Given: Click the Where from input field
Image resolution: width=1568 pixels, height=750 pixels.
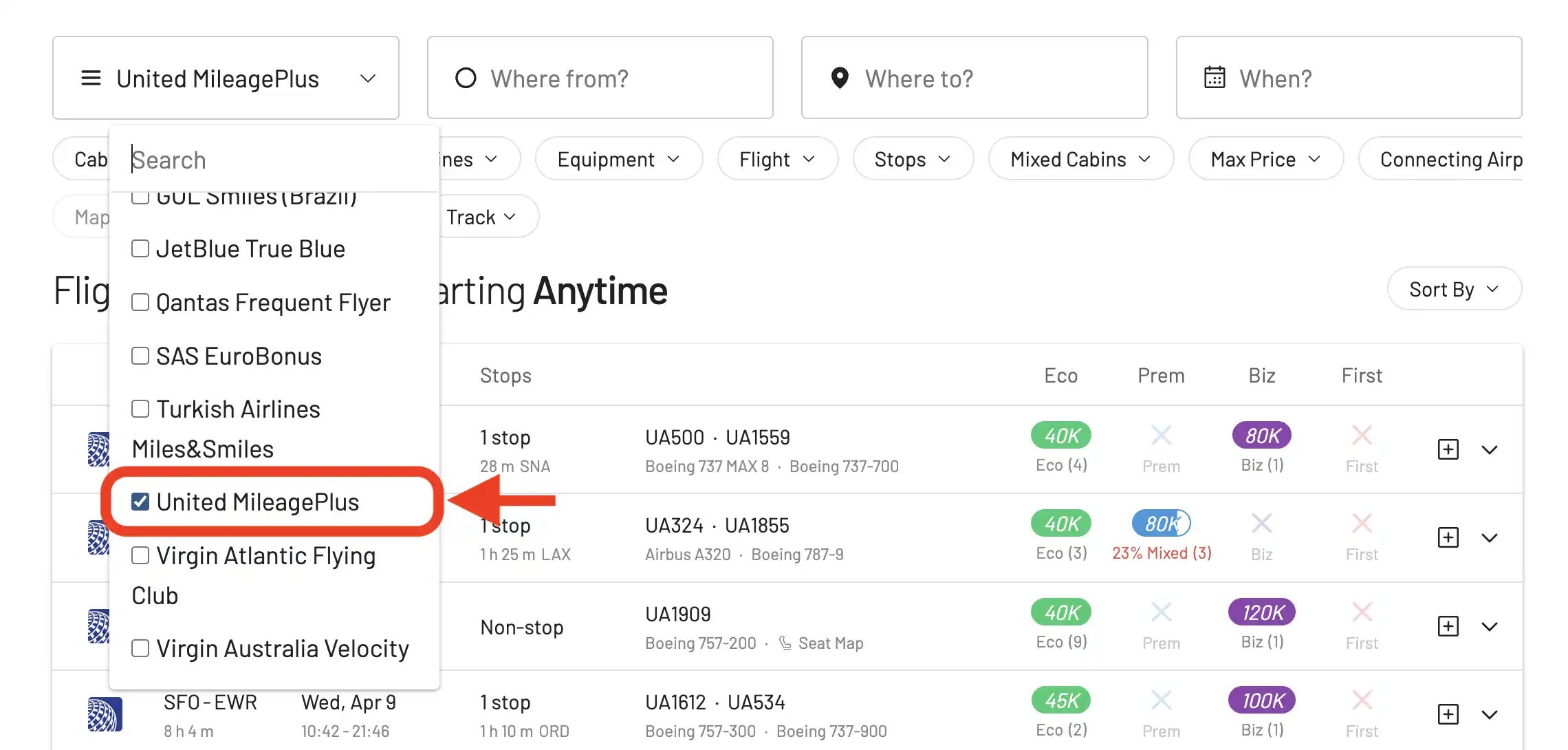Looking at the screenshot, I should point(600,78).
